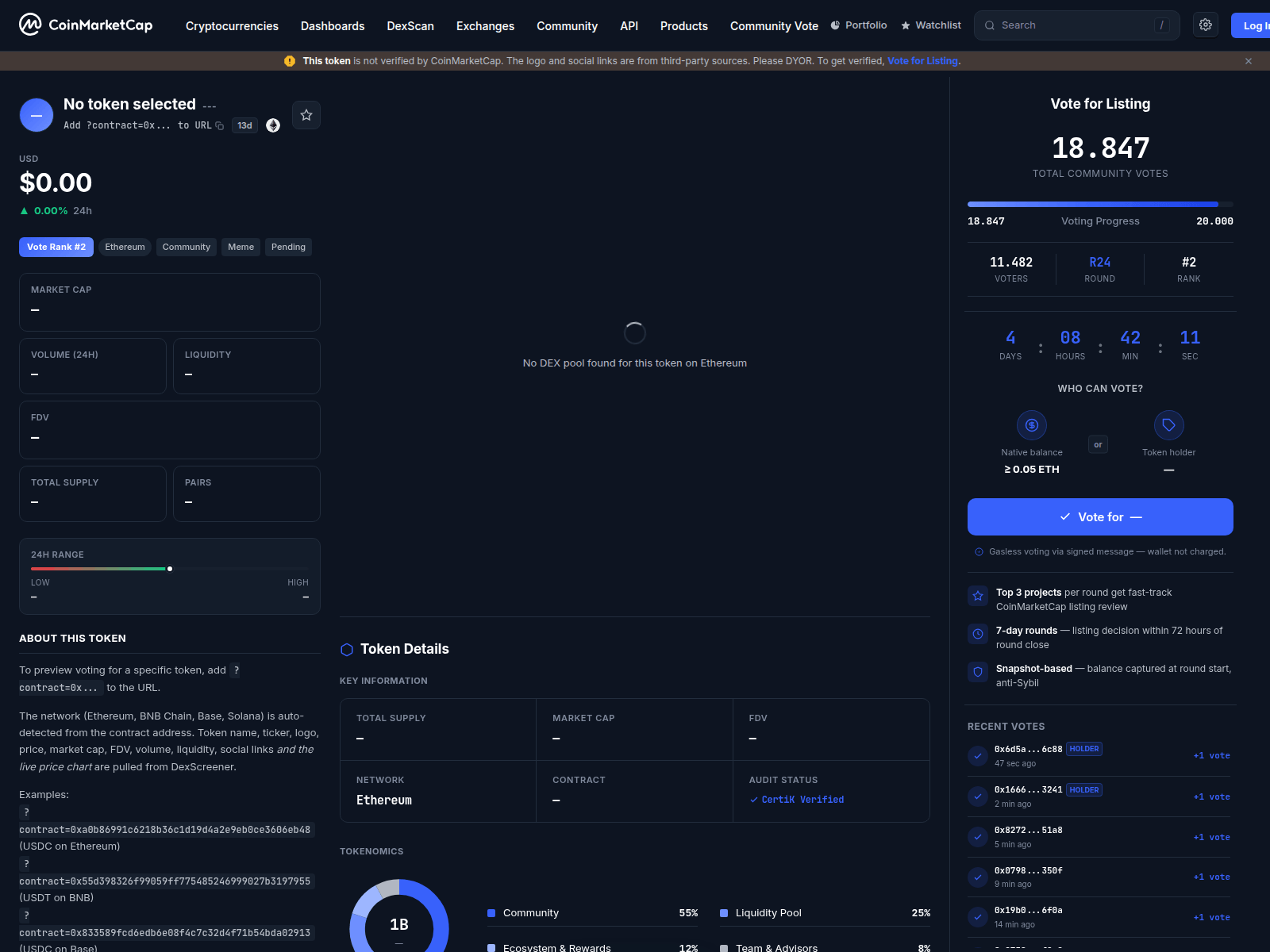Screen dimensions: 1270x952
Task: Click check icon for vote 0x1666...3241
Action: tap(978, 797)
